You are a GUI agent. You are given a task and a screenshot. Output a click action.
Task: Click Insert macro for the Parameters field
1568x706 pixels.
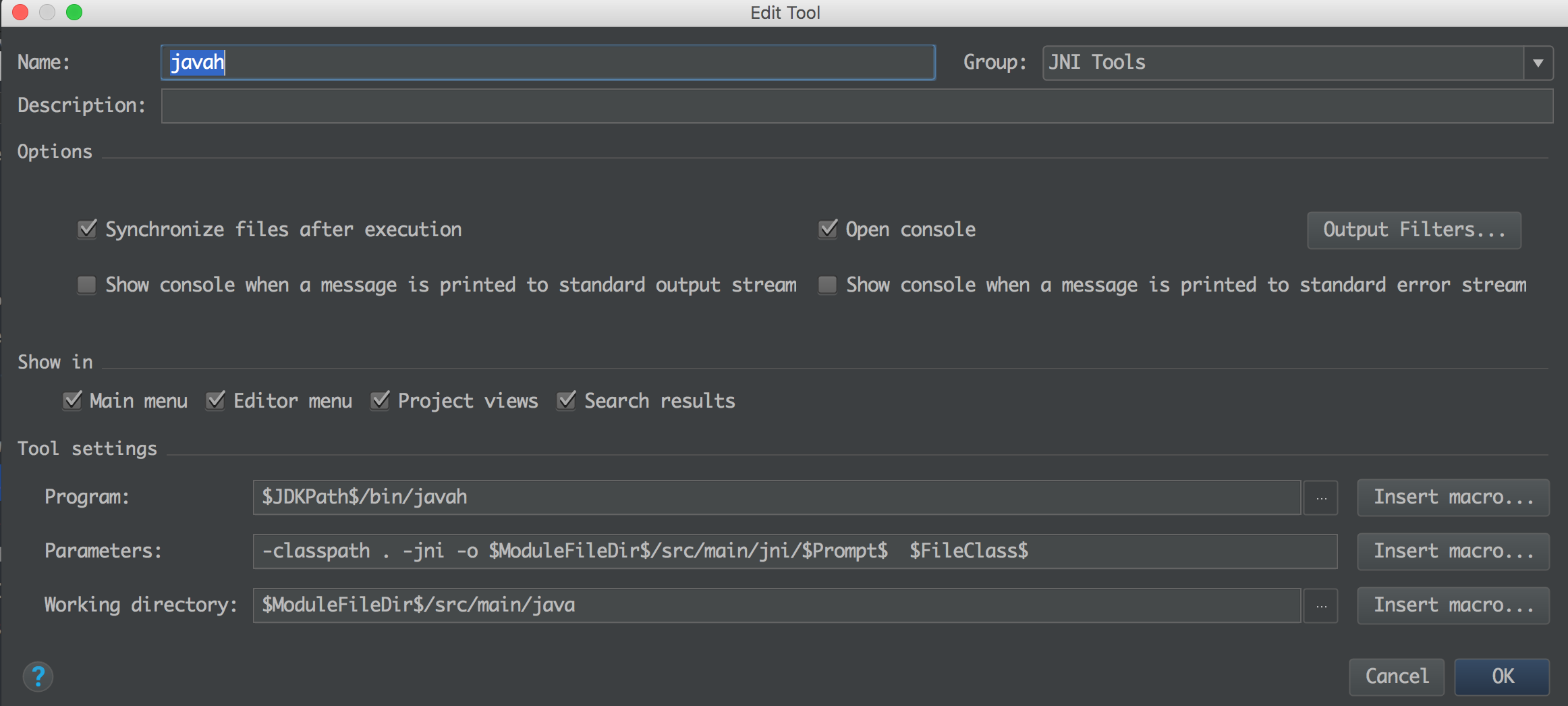click(1453, 551)
